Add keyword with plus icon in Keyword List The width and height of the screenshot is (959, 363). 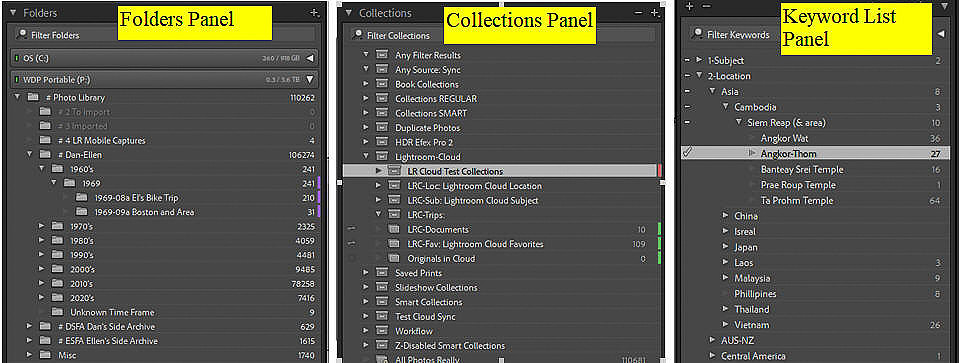689,6
